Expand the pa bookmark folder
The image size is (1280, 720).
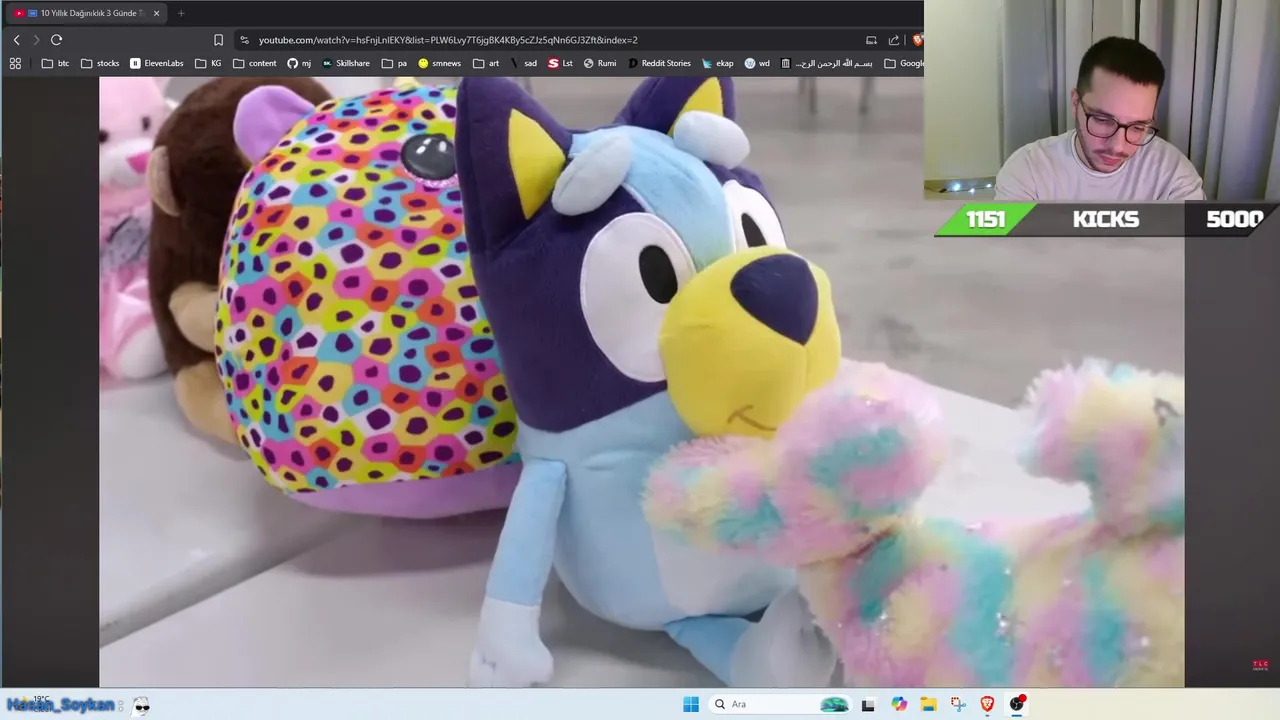click(x=394, y=63)
